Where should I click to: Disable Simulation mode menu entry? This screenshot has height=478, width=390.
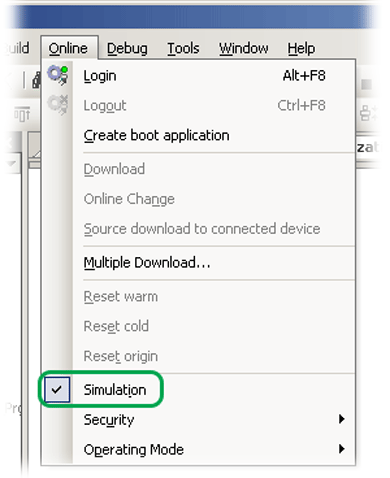click(x=115, y=390)
